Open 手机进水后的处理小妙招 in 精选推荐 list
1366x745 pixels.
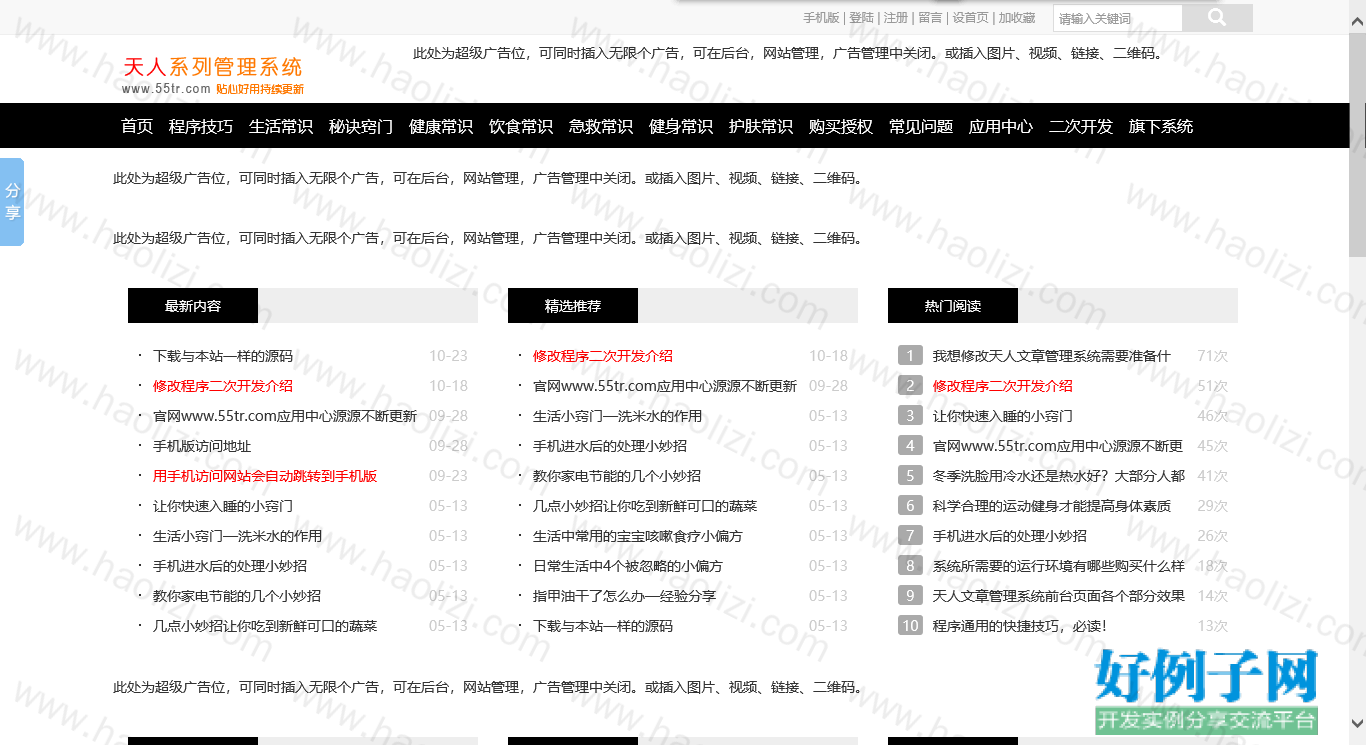pyautogui.click(x=610, y=446)
